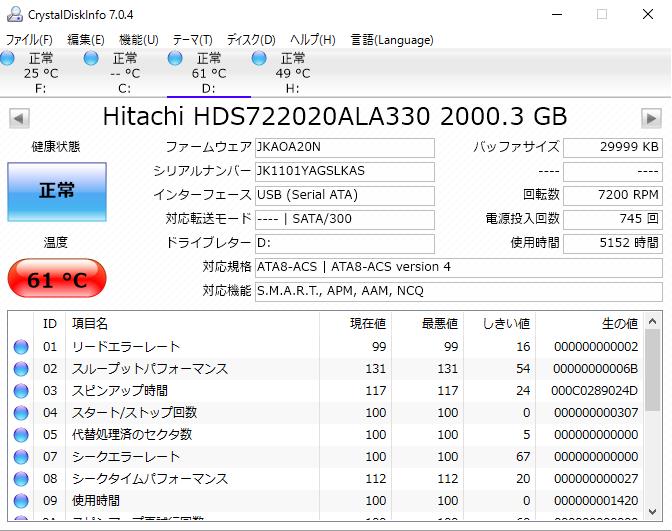Close the CrystalDiskInfo window
Screen dimensions: 672x531
pos(648,14)
